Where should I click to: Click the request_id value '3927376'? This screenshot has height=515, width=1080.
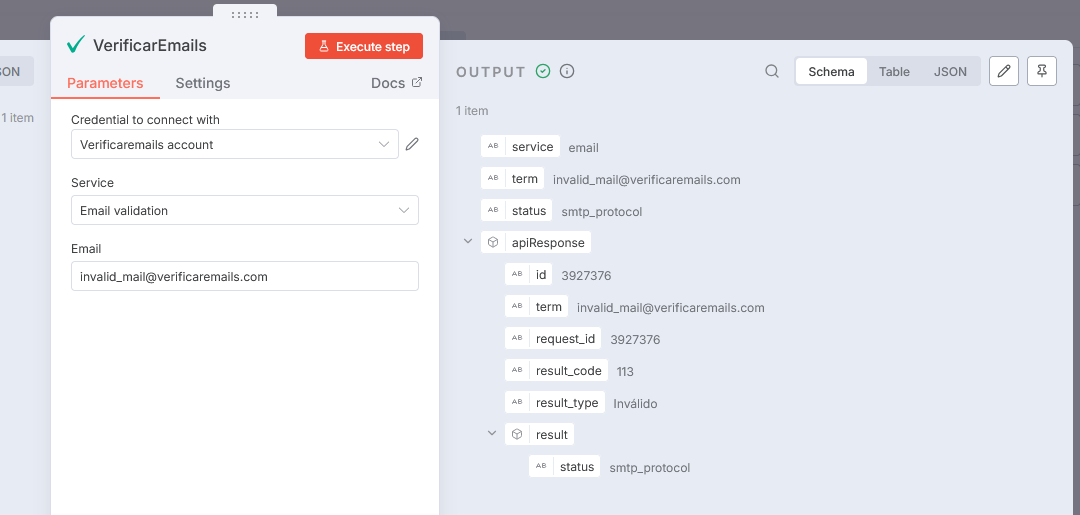pyautogui.click(x=635, y=339)
